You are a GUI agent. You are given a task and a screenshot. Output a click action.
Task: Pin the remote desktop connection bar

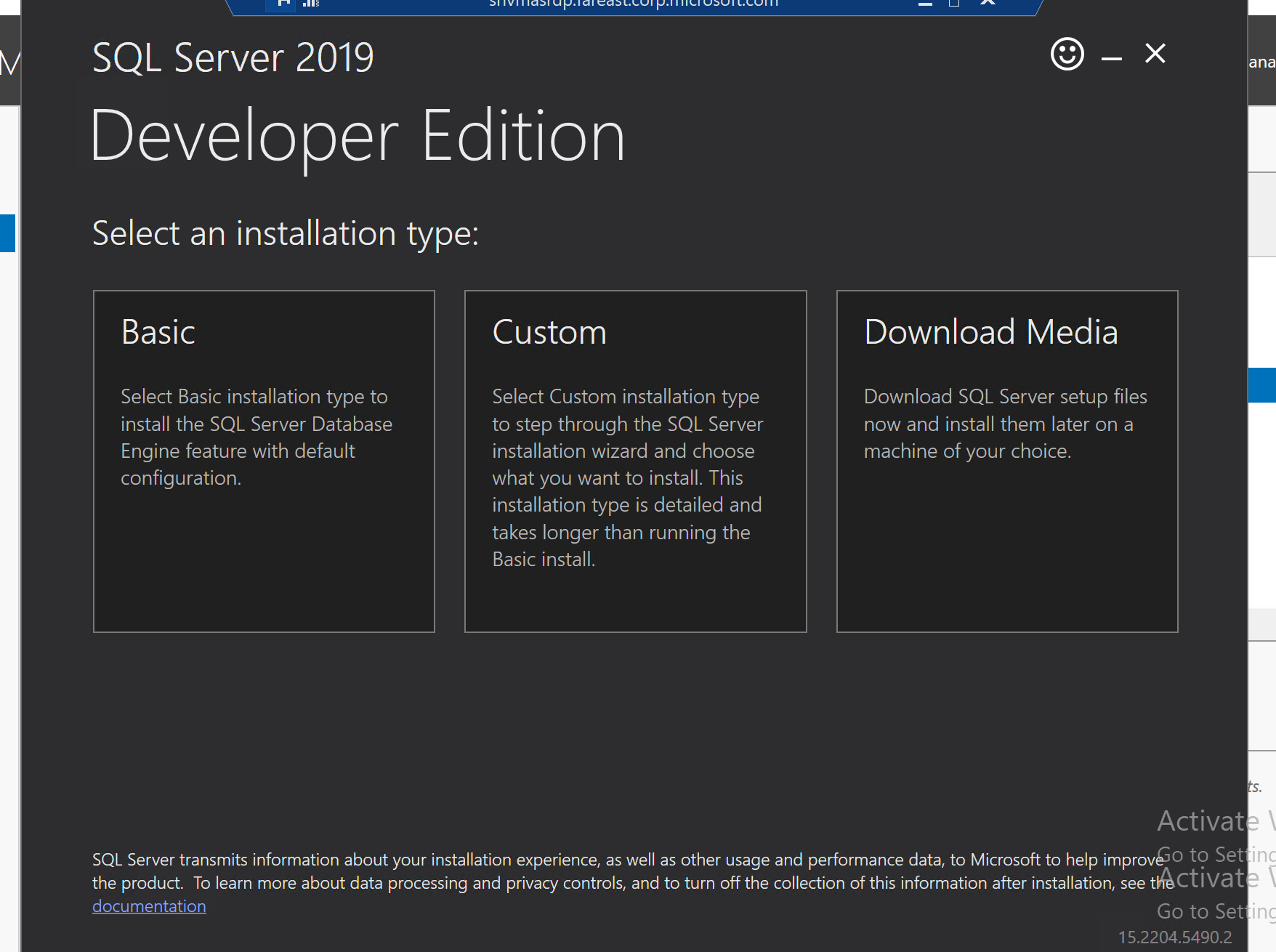284,3
